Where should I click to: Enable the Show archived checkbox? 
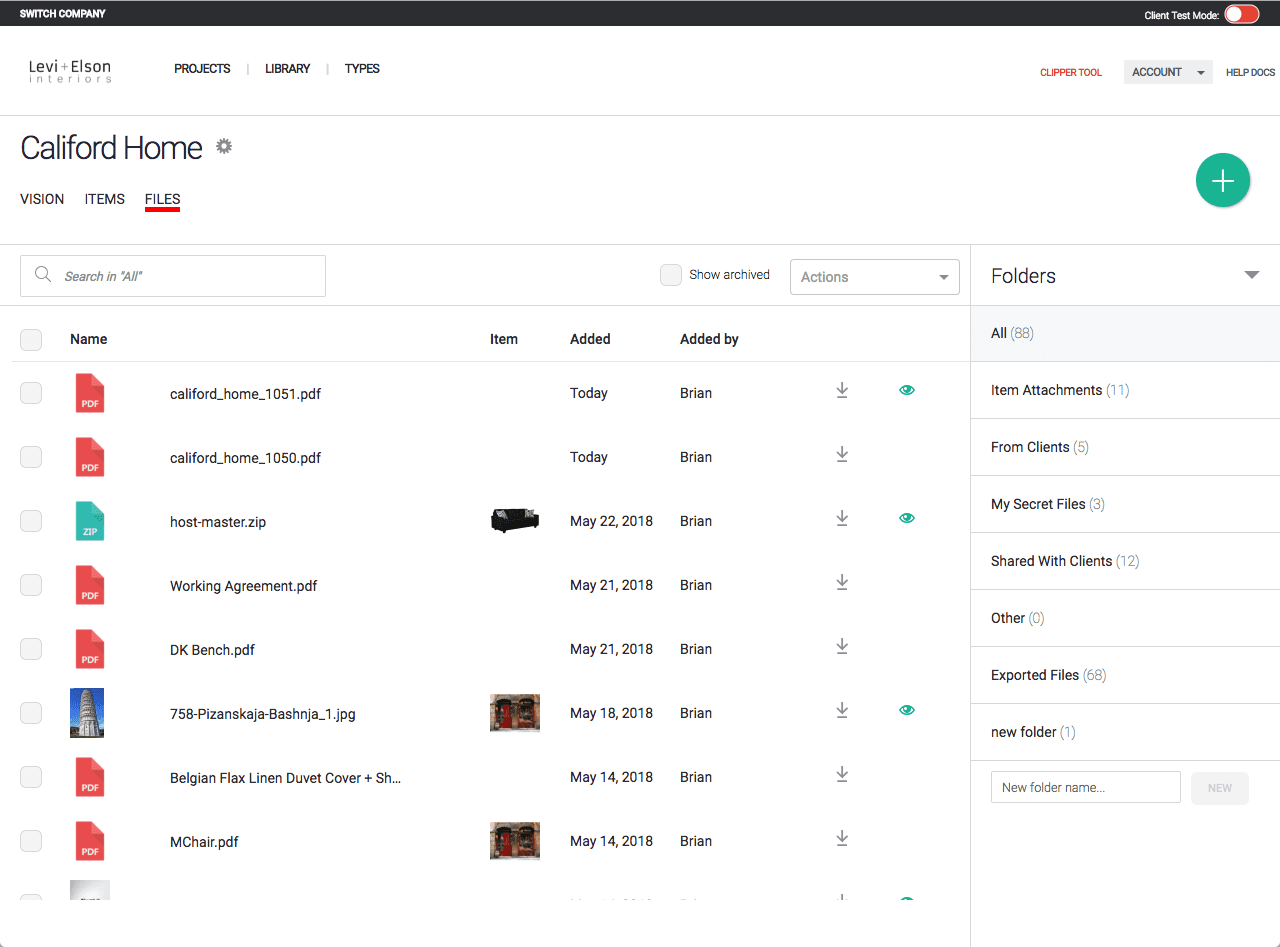pos(671,275)
